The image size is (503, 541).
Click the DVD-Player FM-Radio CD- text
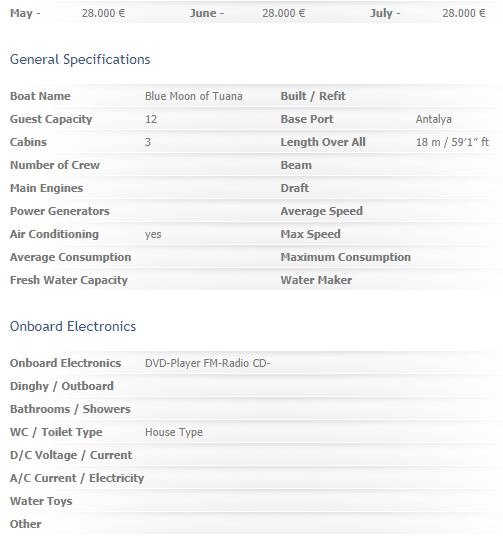point(208,363)
